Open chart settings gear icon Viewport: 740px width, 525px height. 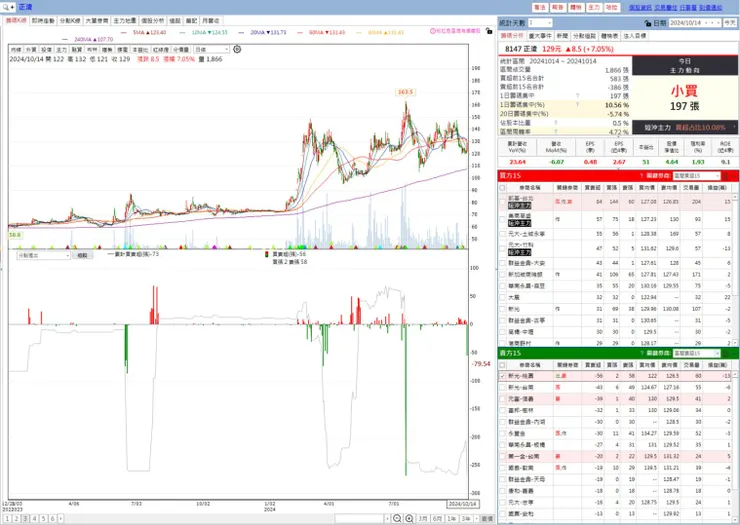tap(237, 49)
